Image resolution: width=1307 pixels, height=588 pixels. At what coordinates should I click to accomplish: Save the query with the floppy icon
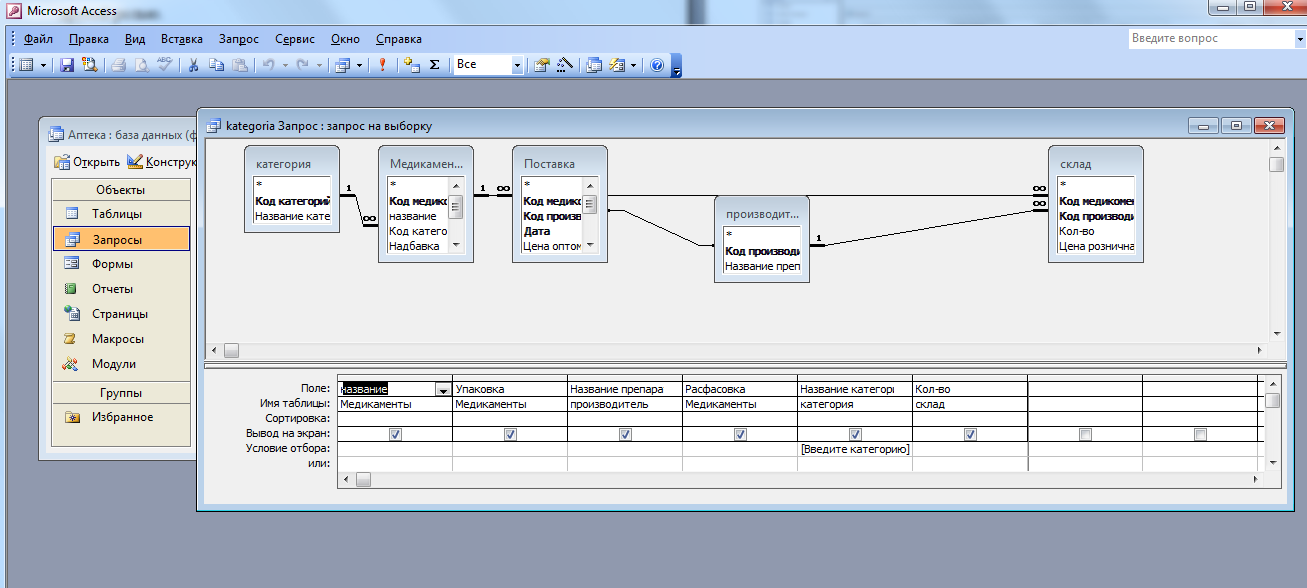pos(67,64)
